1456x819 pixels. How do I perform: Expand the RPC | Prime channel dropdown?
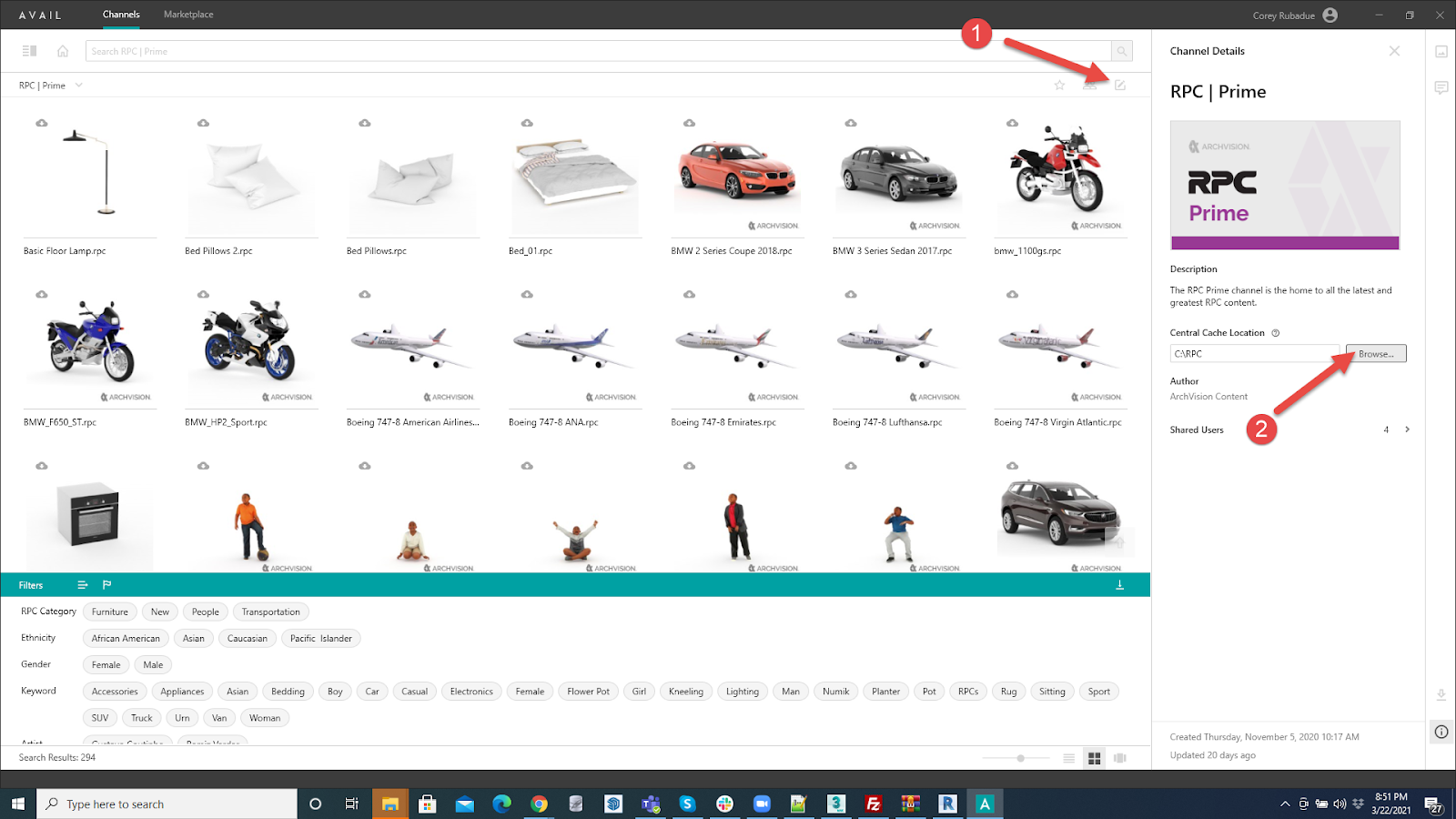coord(79,85)
